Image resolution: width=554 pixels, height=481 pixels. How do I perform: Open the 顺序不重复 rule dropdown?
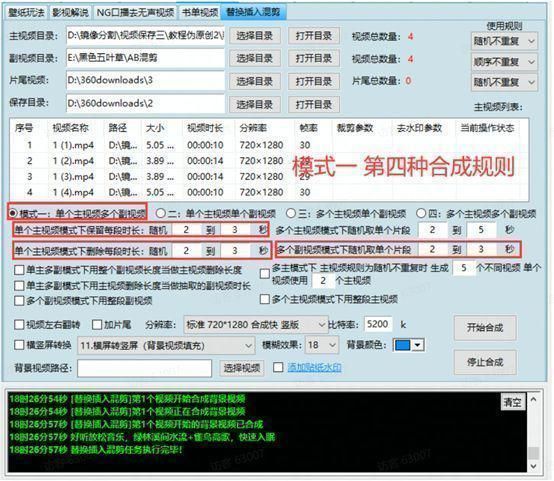(504, 62)
